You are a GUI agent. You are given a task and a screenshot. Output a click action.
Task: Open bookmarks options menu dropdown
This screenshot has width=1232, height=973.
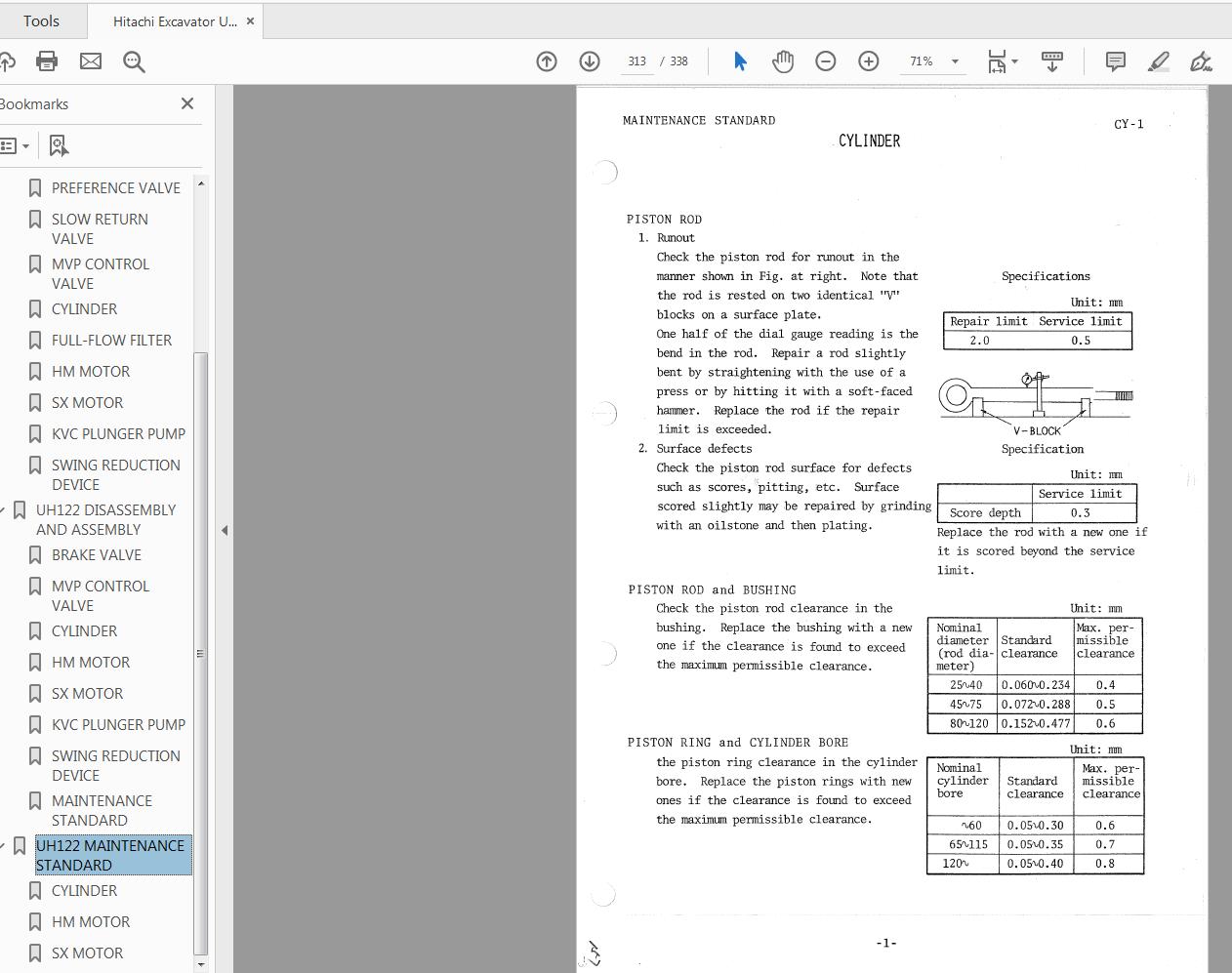pyautogui.click(x=15, y=145)
